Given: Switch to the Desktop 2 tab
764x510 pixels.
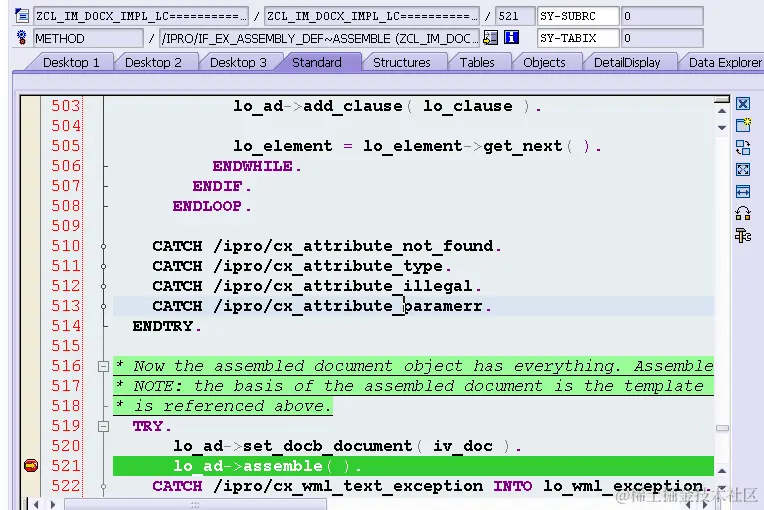Looking at the screenshot, I should click(153, 63).
